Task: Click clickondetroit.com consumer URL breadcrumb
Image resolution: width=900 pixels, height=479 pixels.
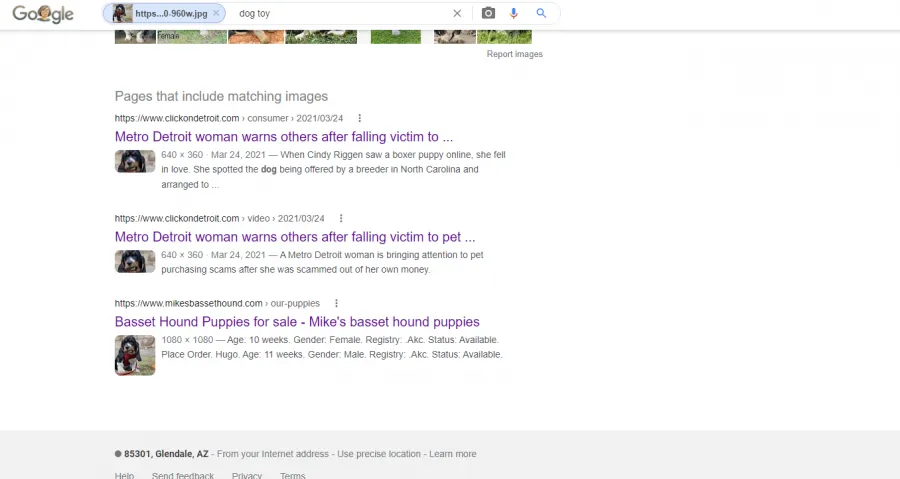Action: coord(228,118)
